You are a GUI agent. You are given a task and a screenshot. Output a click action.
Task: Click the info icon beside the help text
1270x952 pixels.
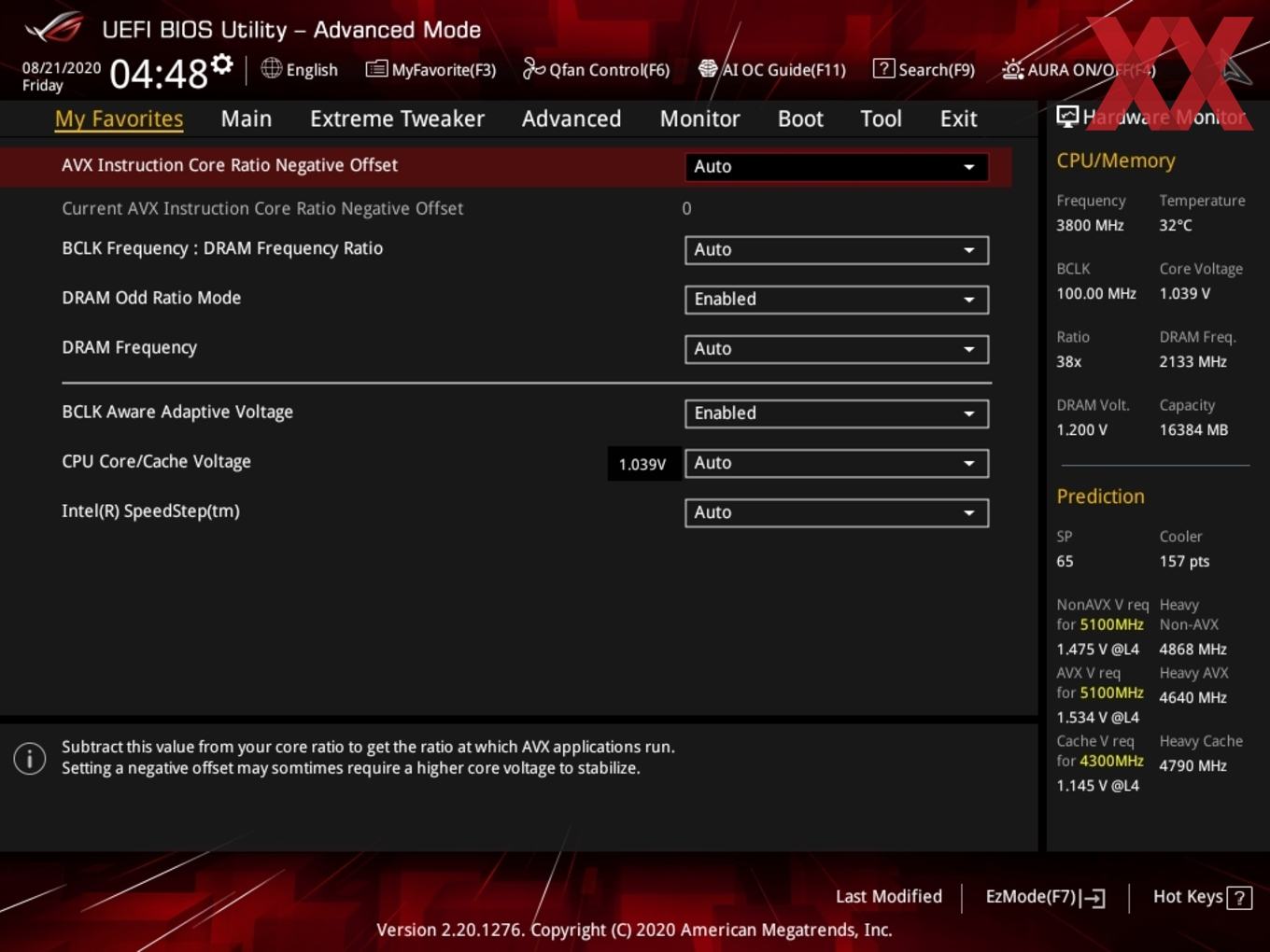click(x=30, y=759)
